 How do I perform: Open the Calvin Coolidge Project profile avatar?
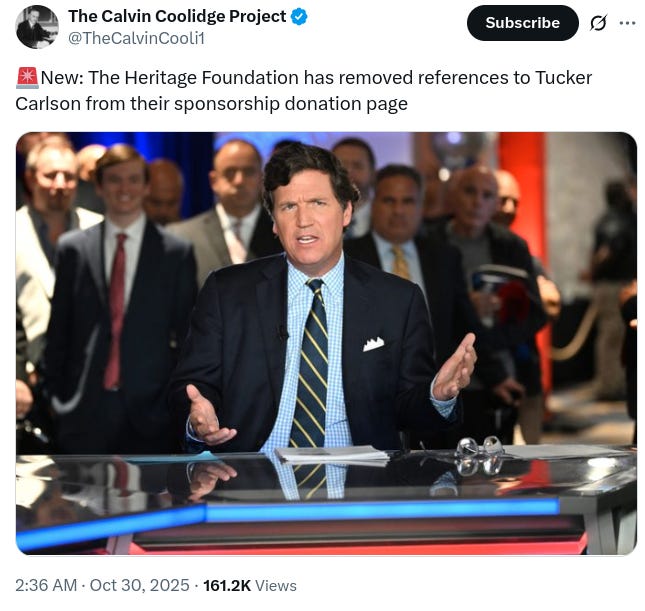coord(37,27)
